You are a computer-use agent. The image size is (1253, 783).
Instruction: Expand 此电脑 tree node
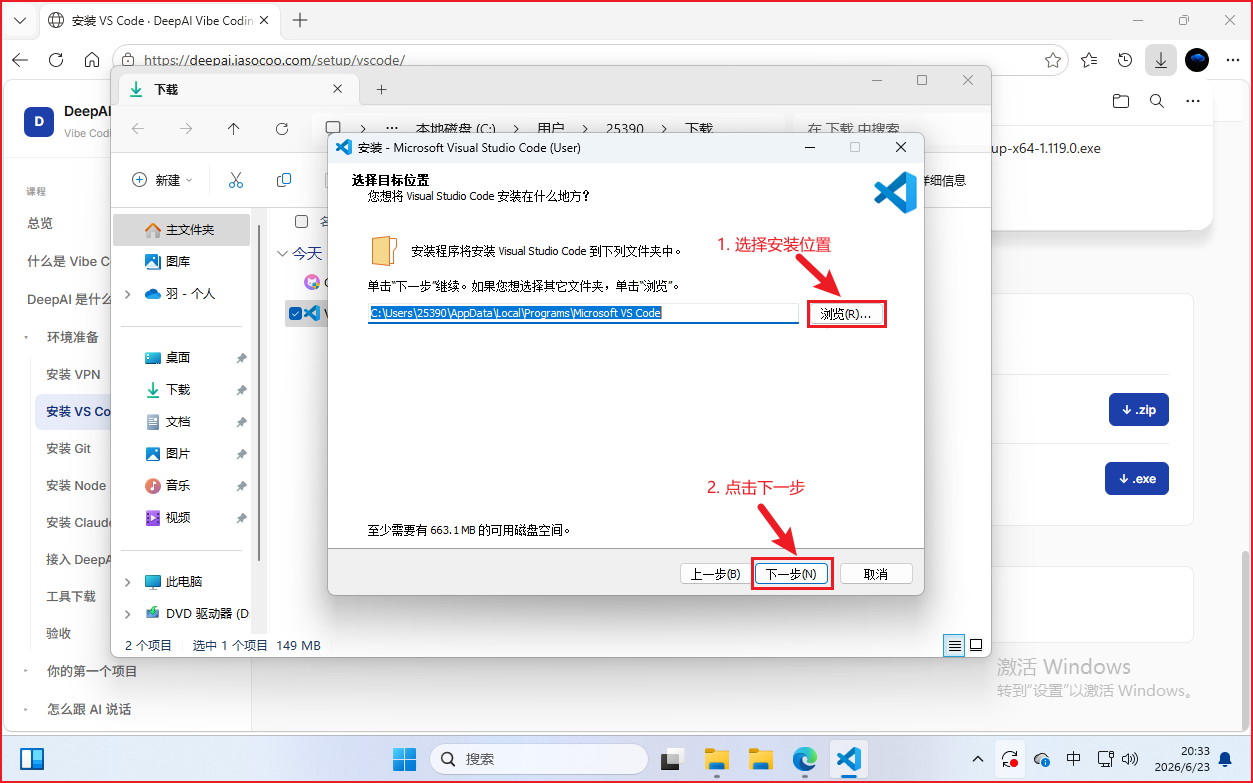click(x=127, y=582)
